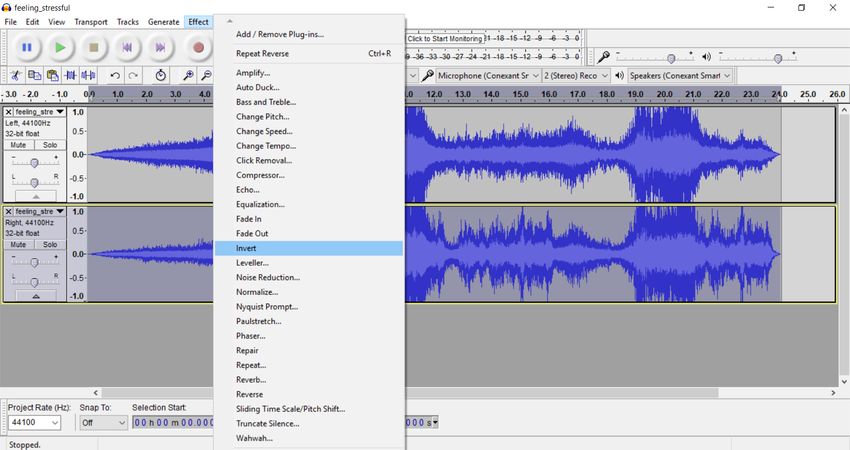The height and width of the screenshot is (450, 850).
Task: Open the Transport menu
Action: [x=91, y=22]
